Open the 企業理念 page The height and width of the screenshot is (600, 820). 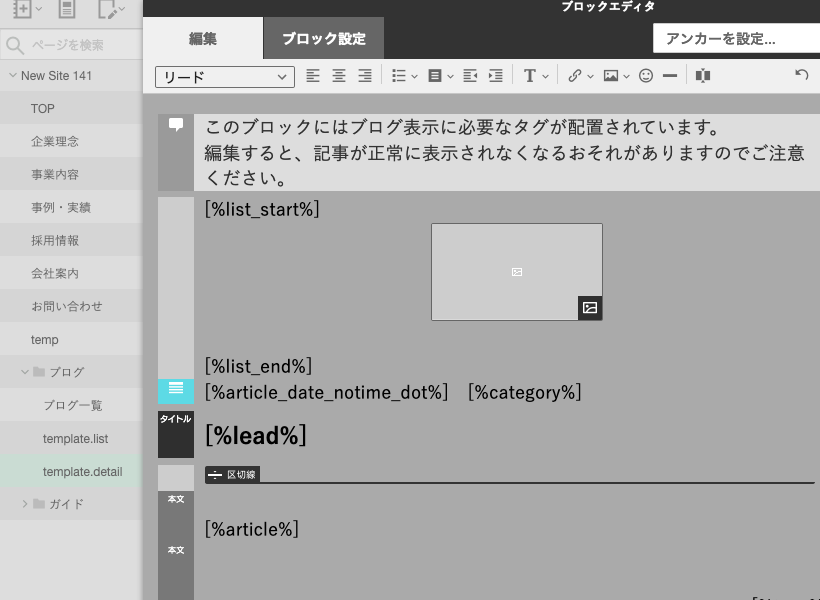point(71,141)
